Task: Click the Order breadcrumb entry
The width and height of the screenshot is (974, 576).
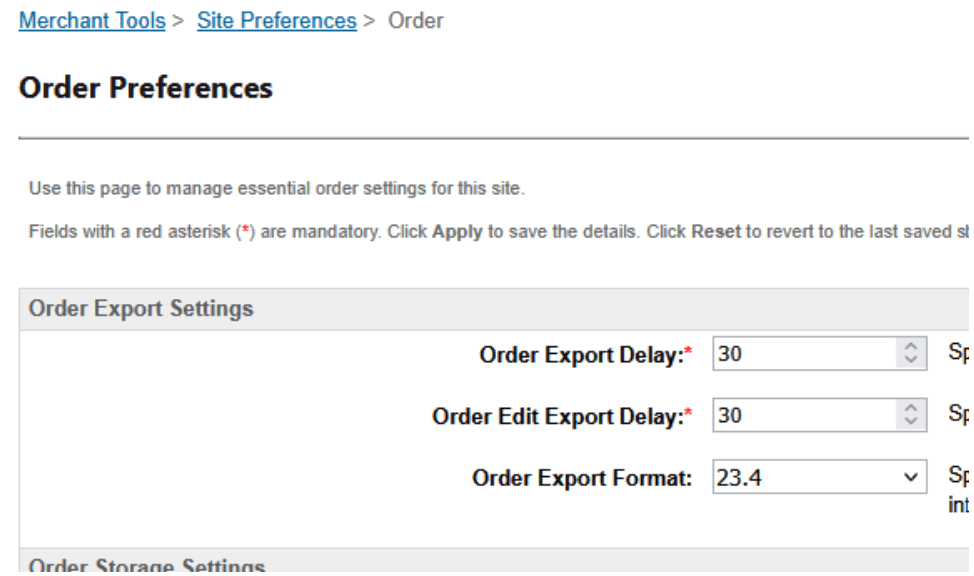Action: [419, 21]
